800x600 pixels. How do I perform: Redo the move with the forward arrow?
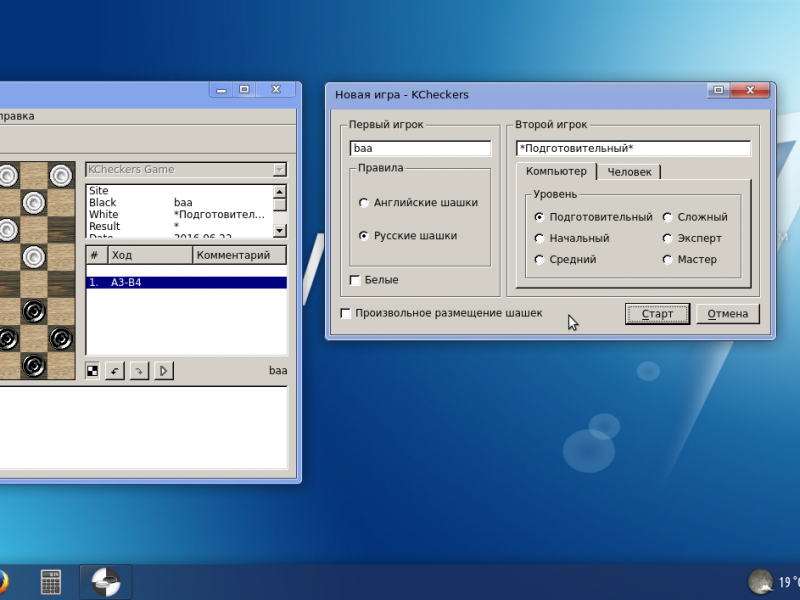tap(139, 371)
